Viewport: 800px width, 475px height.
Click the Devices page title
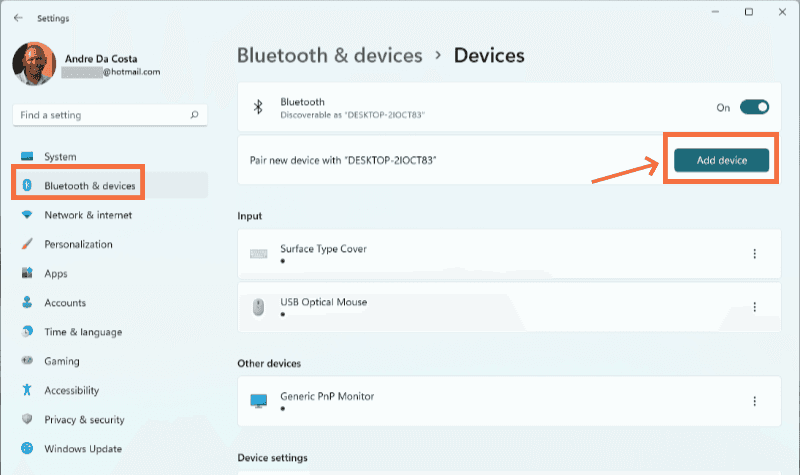click(x=489, y=56)
